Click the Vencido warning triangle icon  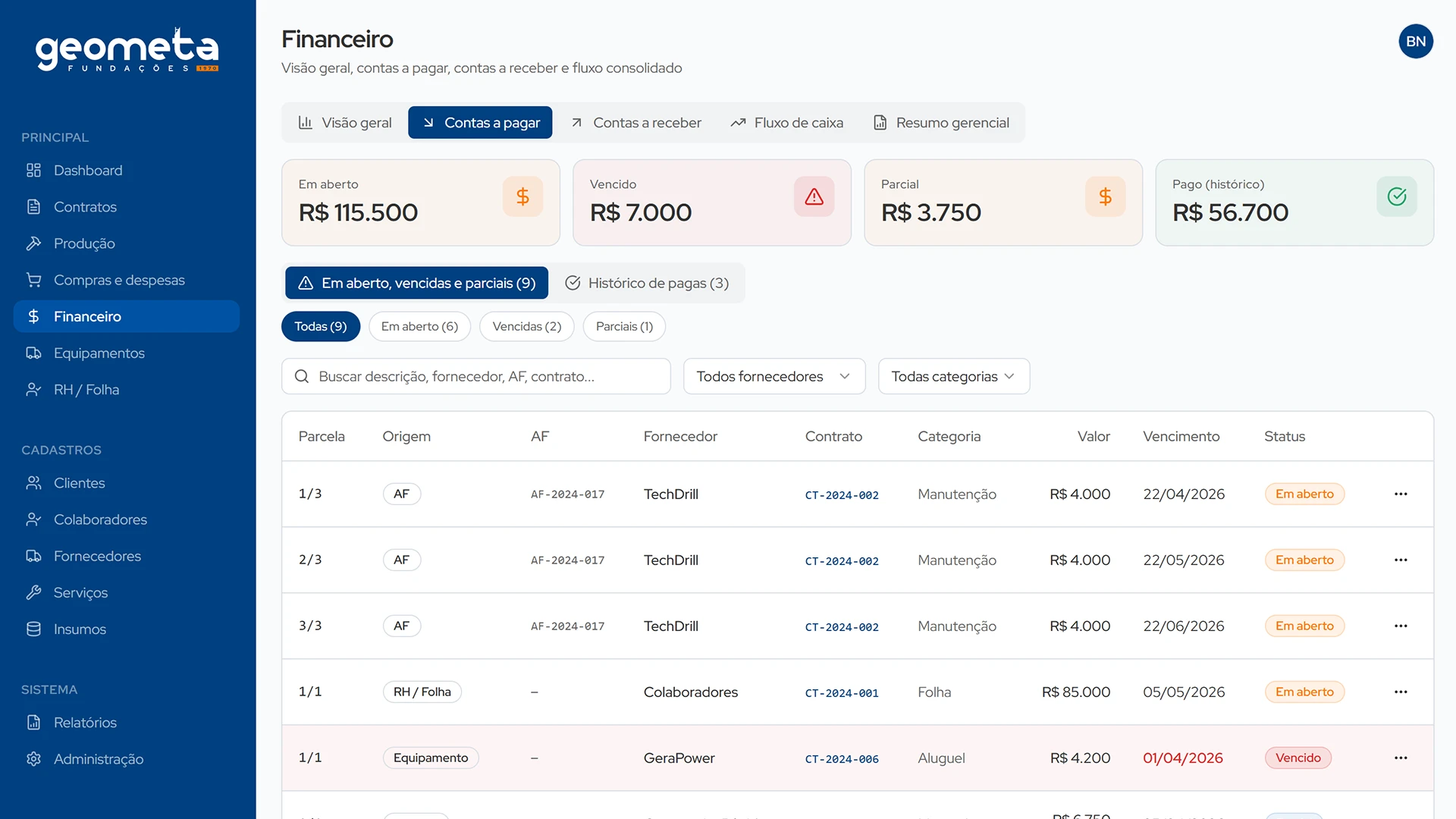pyautogui.click(x=814, y=197)
